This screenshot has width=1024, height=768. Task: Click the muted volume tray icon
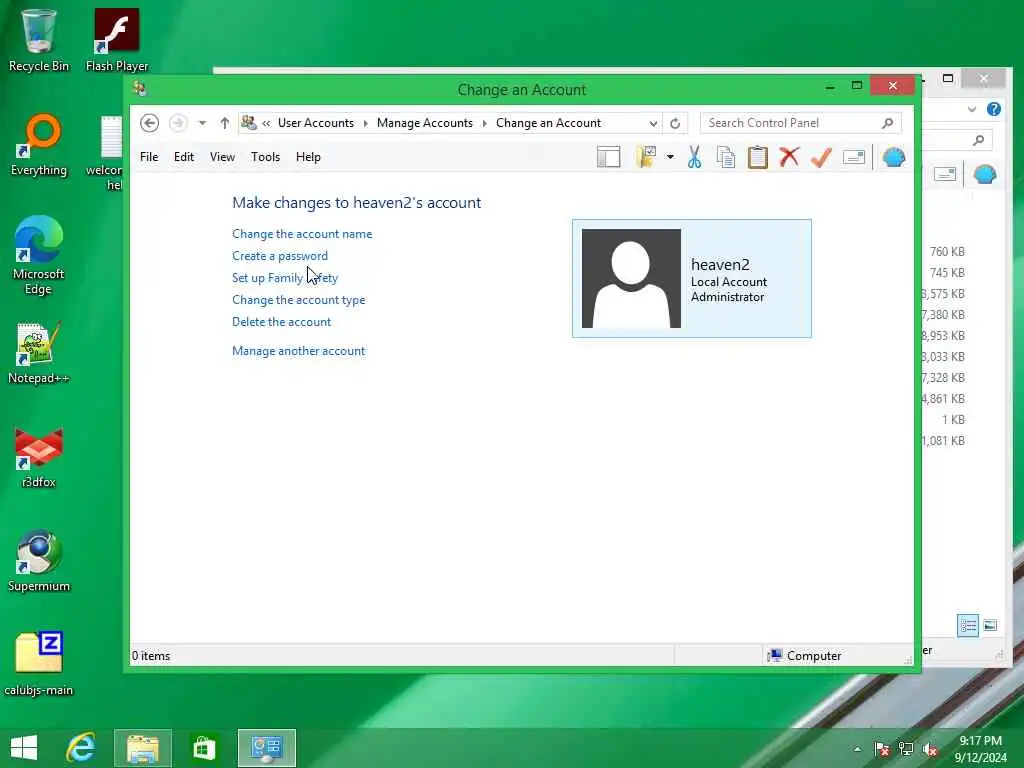[930, 749]
